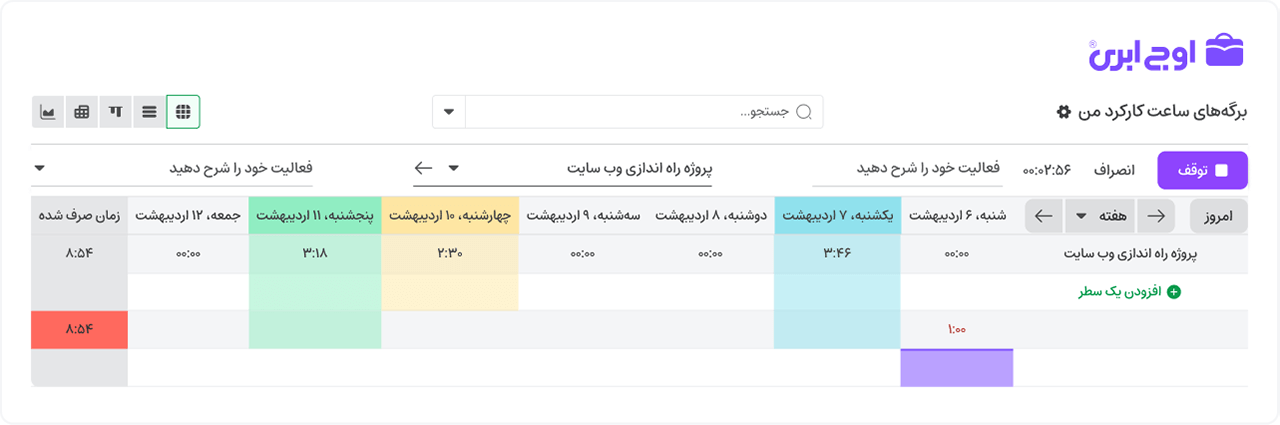
Task: Switch to the grid view icon
Action: tap(183, 112)
